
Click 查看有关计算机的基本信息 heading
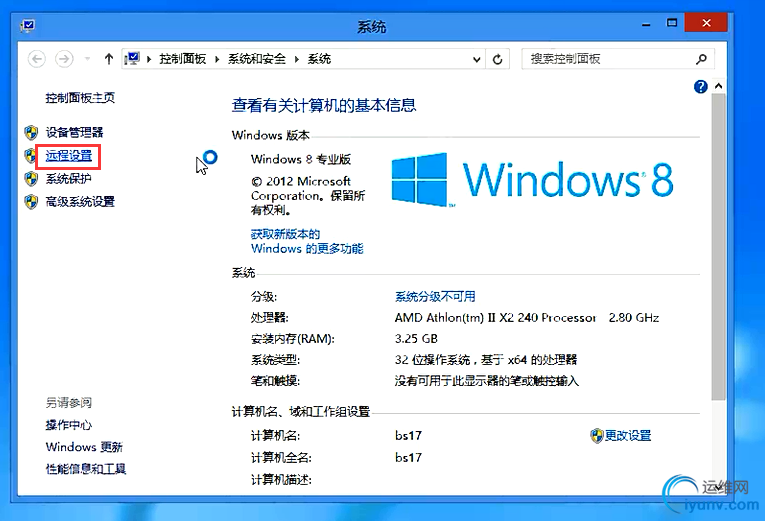point(324,105)
